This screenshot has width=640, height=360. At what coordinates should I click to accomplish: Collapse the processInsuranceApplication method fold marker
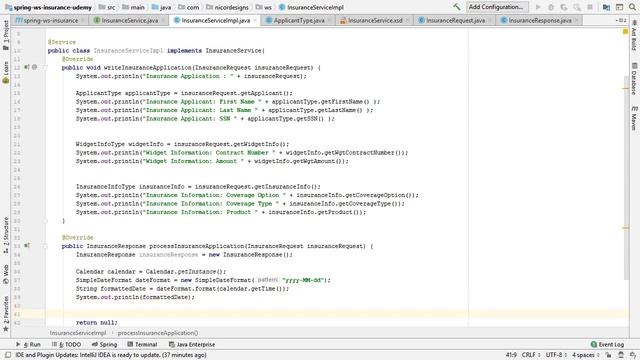45,246
